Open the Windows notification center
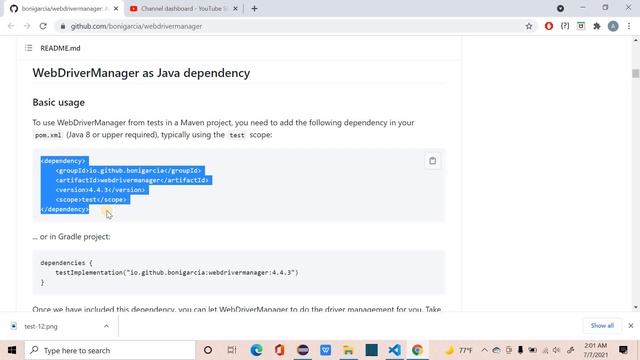Screen dimensions: 640x360 coord(623,350)
